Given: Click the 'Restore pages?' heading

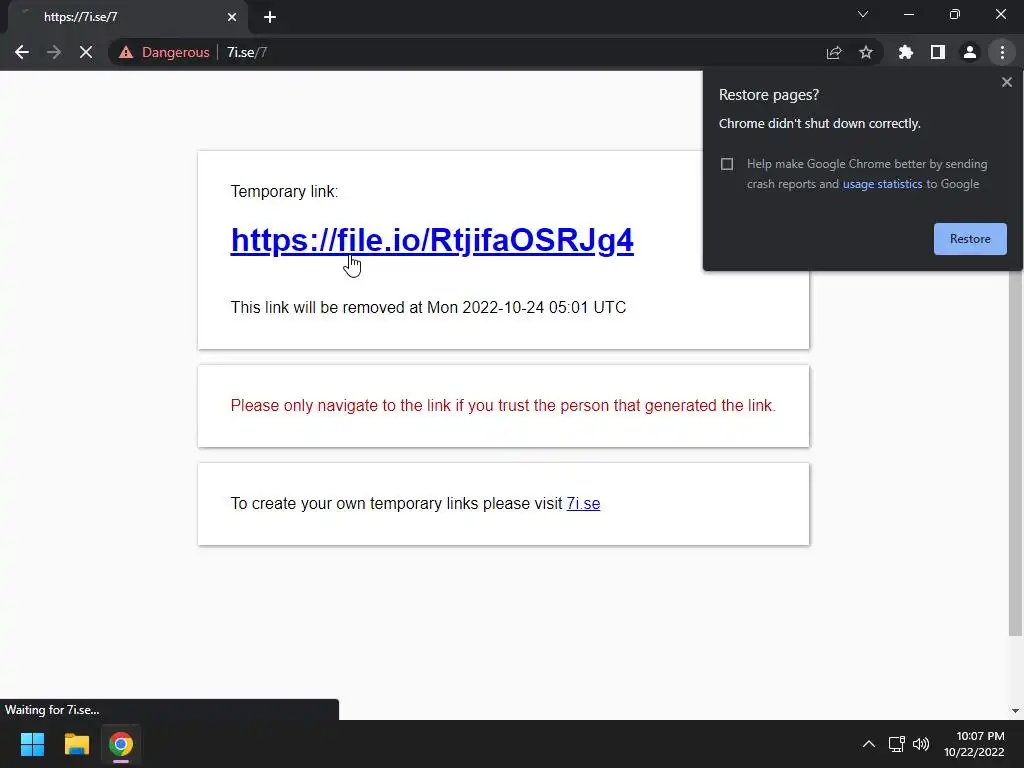Looking at the screenshot, I should coord(769,95).
